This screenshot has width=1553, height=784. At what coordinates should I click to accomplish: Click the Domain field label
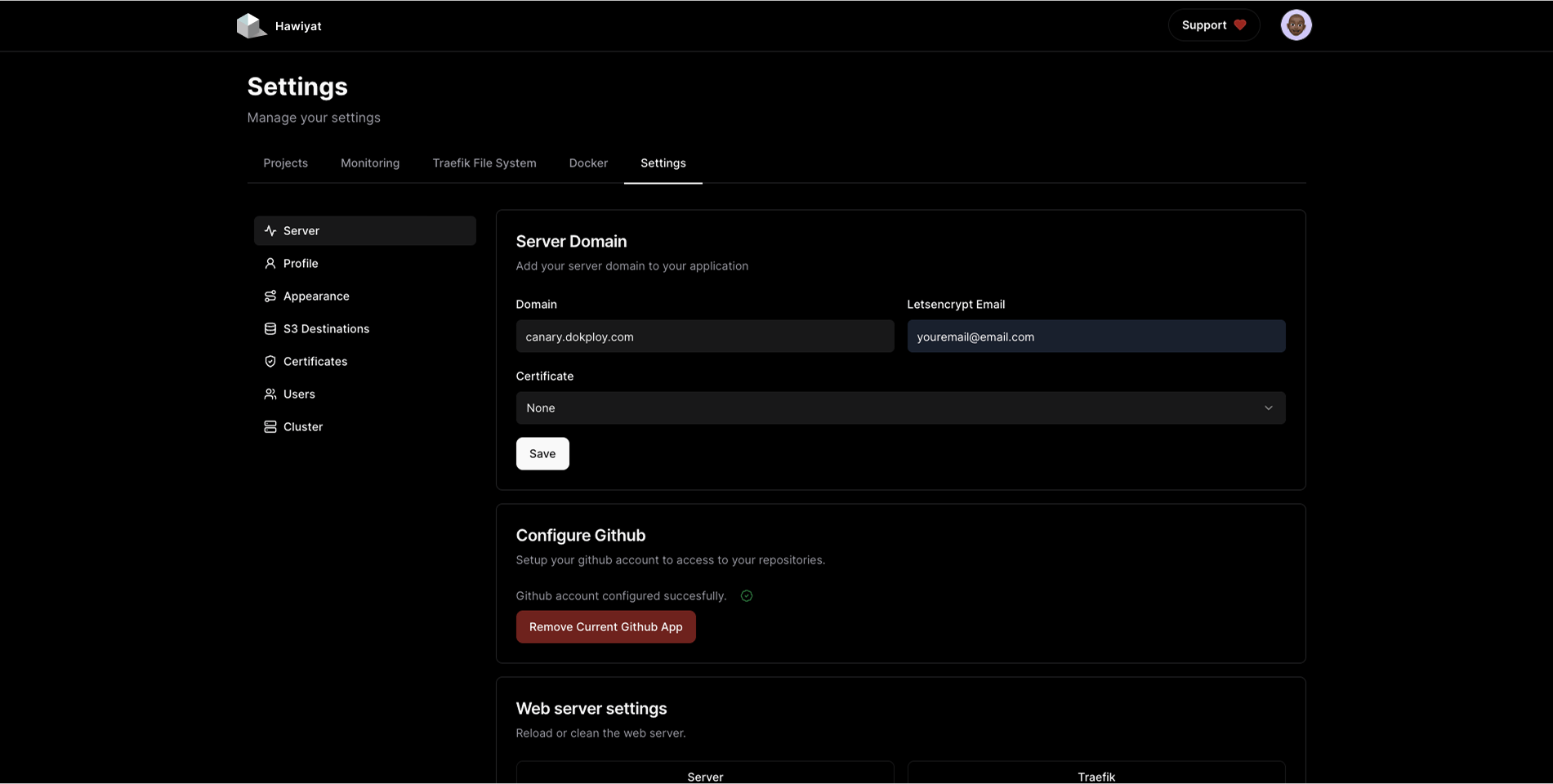(537, 305)
